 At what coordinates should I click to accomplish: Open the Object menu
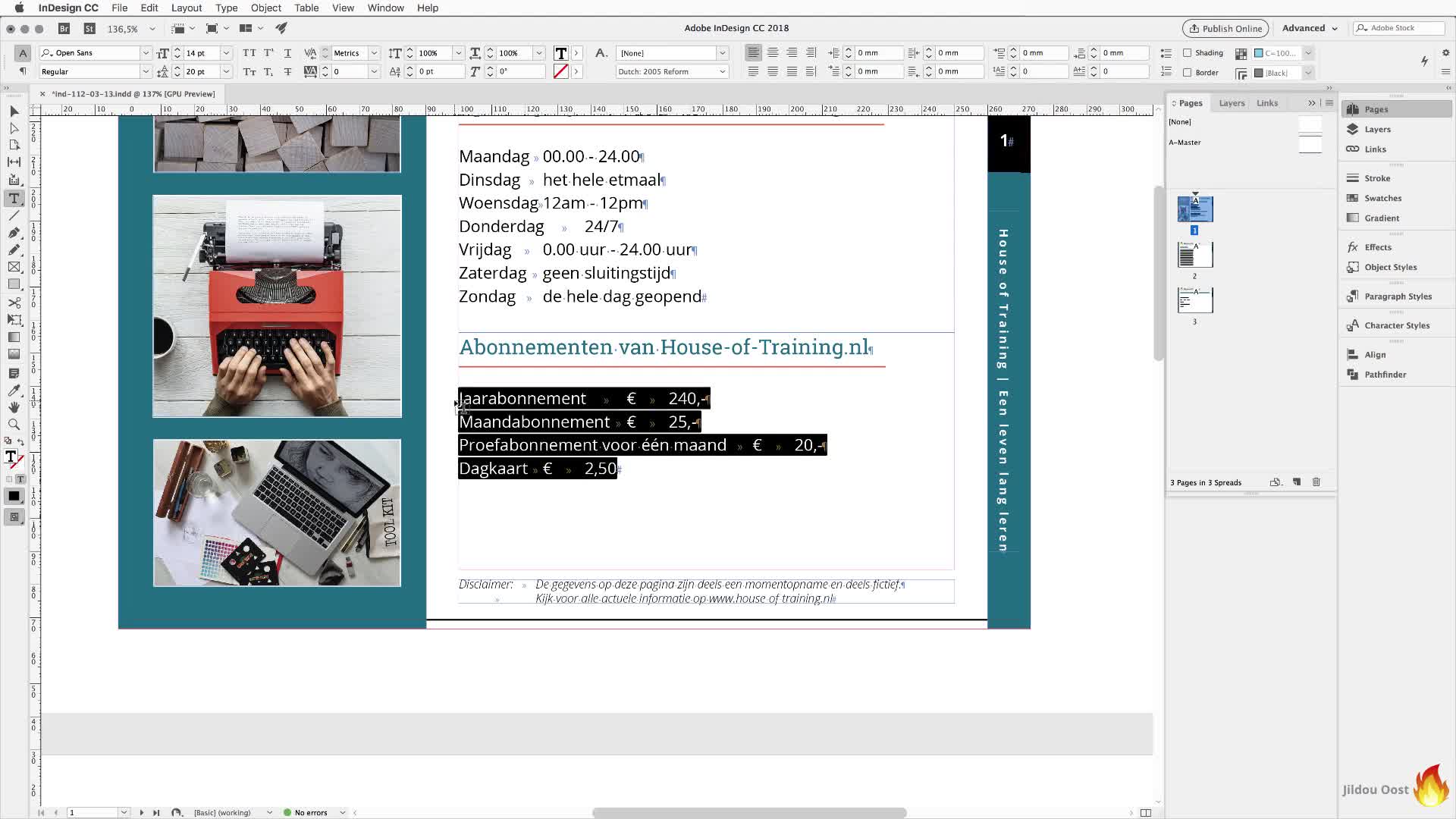265,8
